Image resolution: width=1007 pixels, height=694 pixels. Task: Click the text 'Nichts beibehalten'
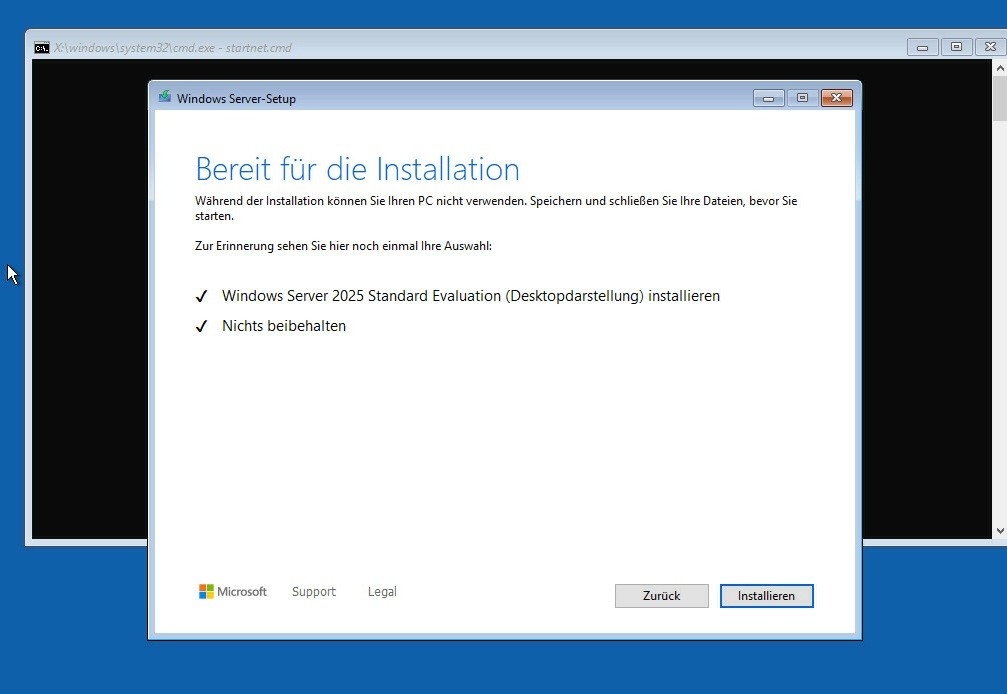pos(284,326)
